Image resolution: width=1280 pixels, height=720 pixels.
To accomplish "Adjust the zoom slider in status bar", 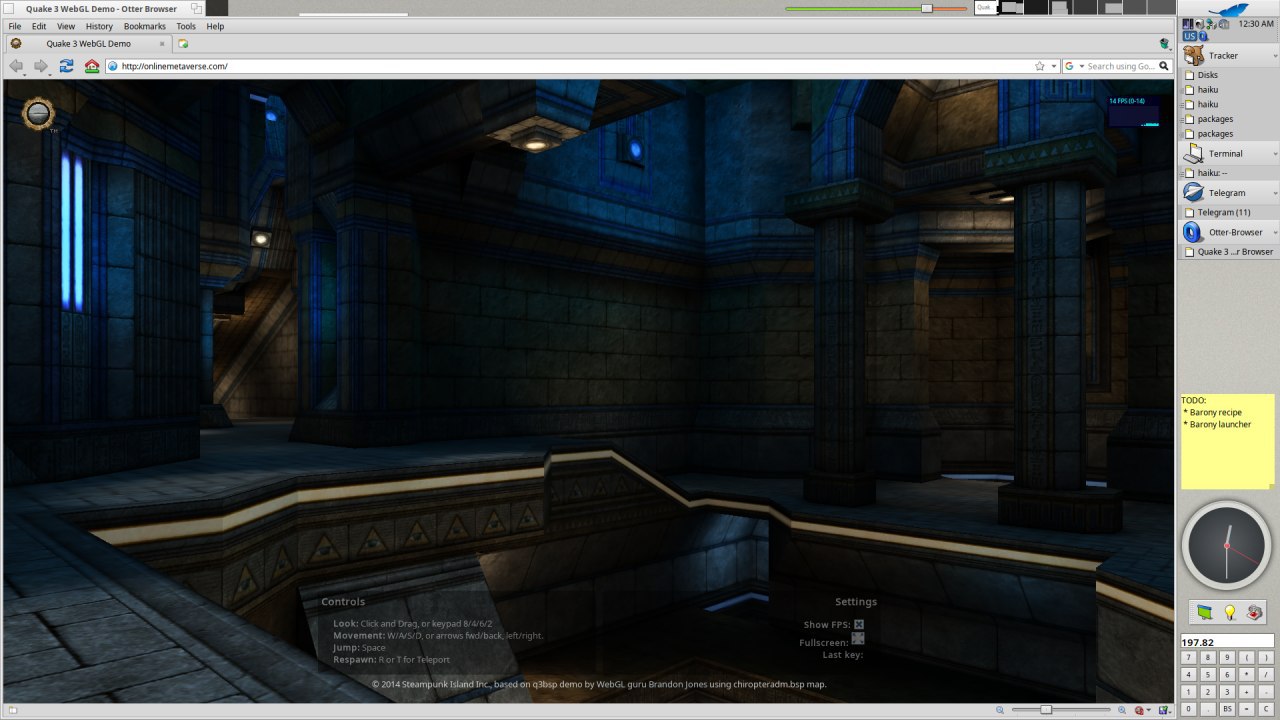I will (1046, 709).
